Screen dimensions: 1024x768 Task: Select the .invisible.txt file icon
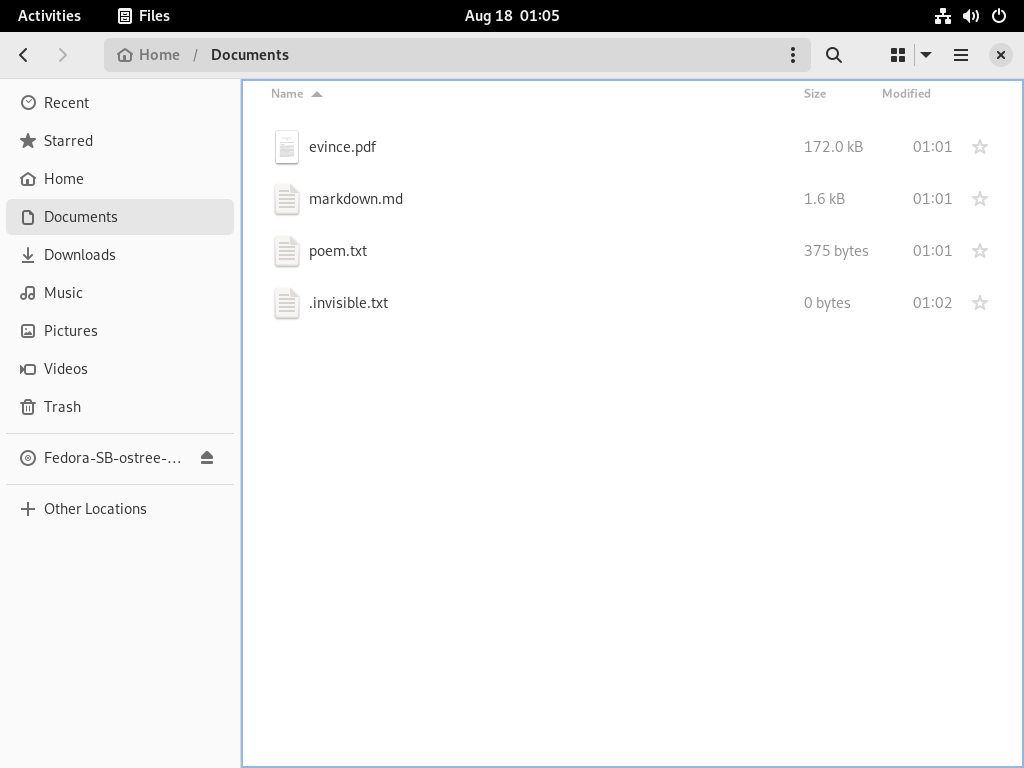pyautogui.click(x=287, y=304)
